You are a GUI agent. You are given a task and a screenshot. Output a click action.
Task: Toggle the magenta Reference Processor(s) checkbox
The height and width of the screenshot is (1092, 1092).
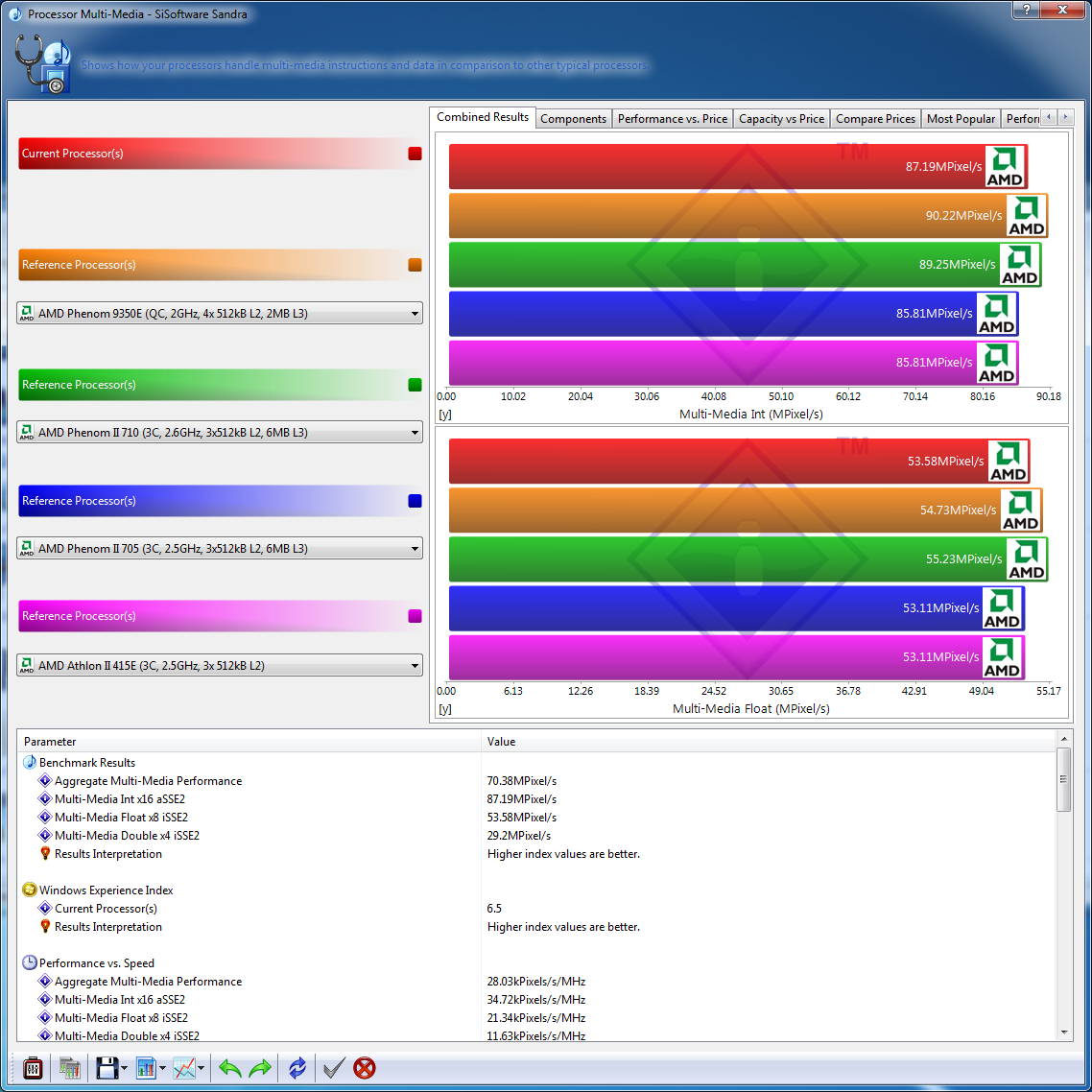pos(415,616)
